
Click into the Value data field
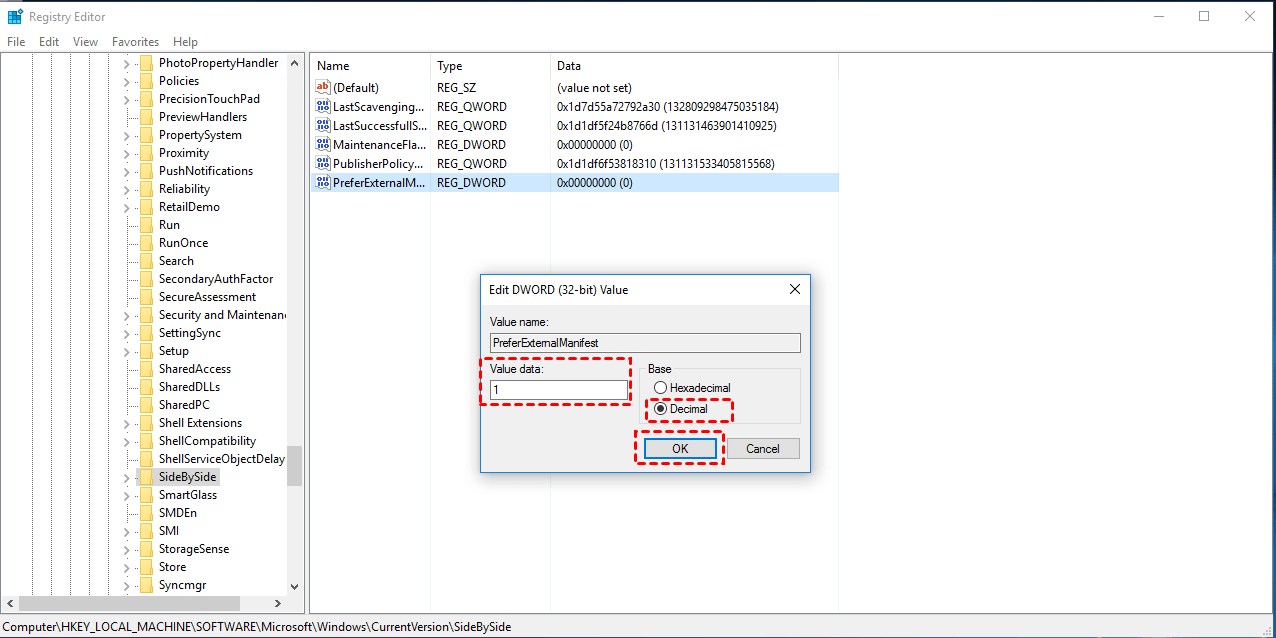coord(558,390)
